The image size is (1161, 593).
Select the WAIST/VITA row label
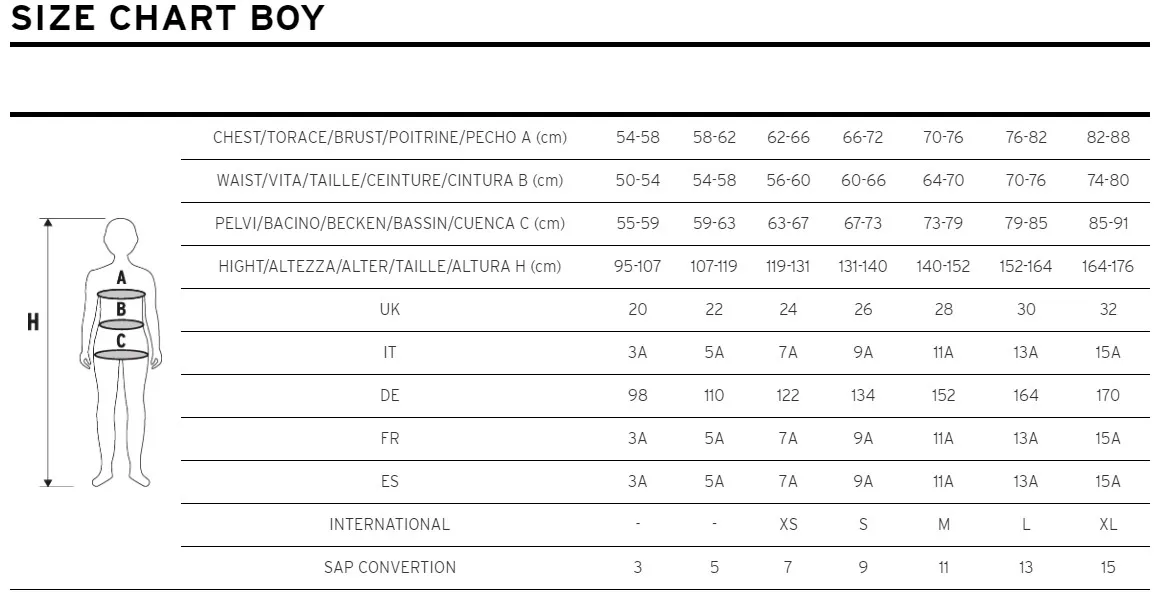pyautogui.click(x=389, y=181)
